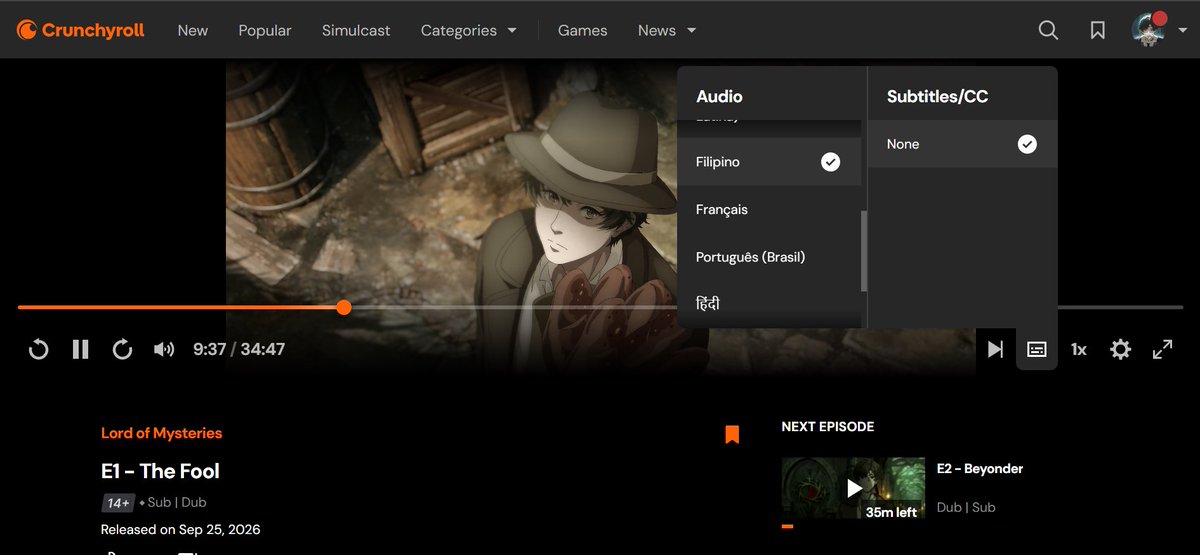Expand the News dropdown
The width and height of the screenshot is (1200, 555).
pos(667,30)
